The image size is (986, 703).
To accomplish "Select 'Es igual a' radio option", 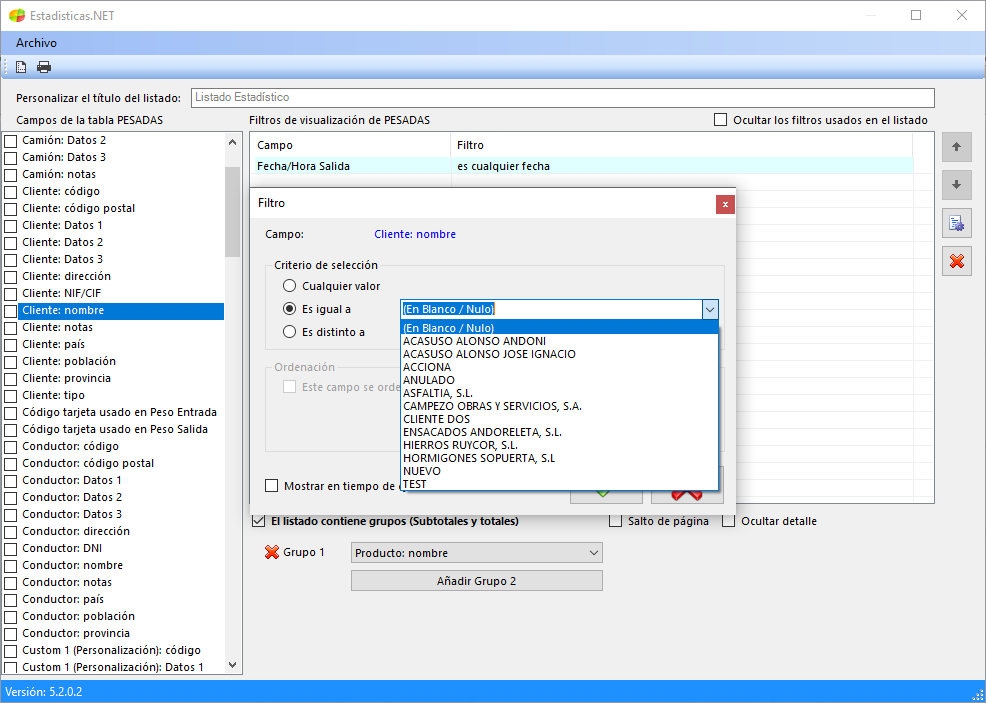I will 289,309.
